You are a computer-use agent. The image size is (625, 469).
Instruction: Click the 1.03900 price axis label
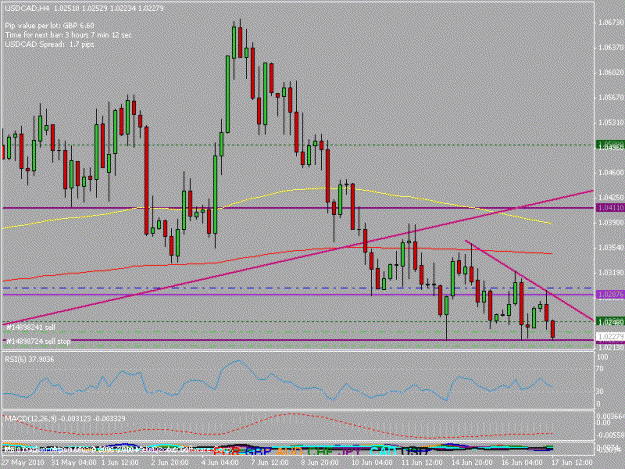click(x=611, y=222)
